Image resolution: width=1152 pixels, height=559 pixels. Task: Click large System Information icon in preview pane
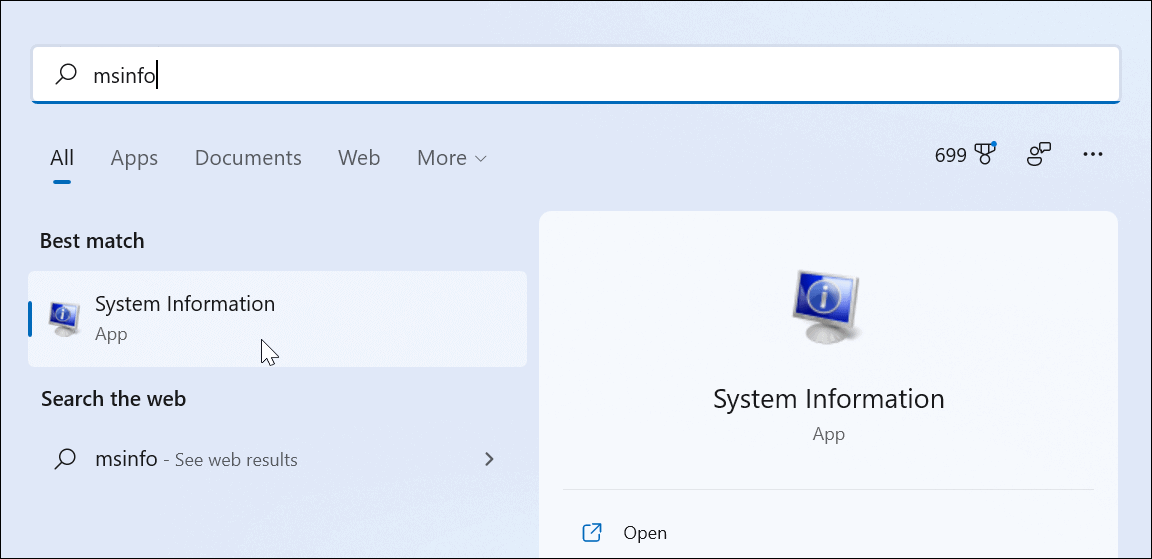pyautogui.click(x=827, y=307)
